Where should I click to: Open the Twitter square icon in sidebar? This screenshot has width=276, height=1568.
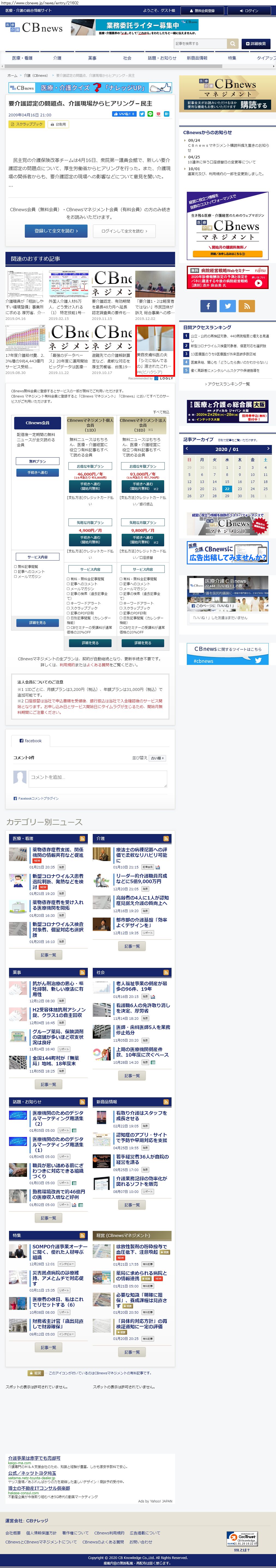[x=227, y=306]
